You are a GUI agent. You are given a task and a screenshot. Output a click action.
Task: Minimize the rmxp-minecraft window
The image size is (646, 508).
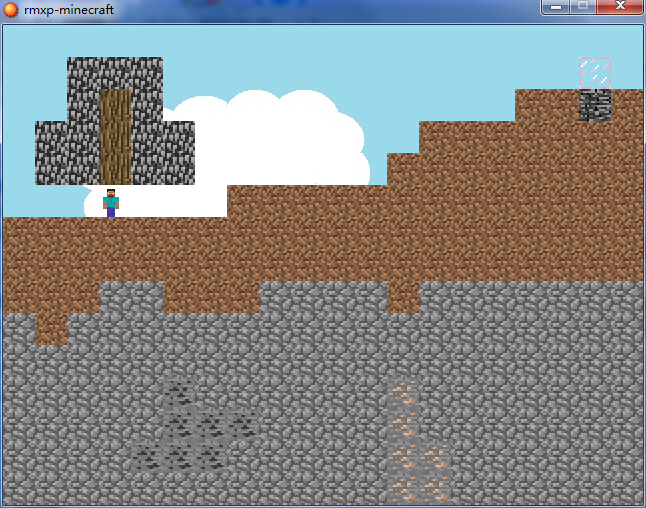coord(556,7)
